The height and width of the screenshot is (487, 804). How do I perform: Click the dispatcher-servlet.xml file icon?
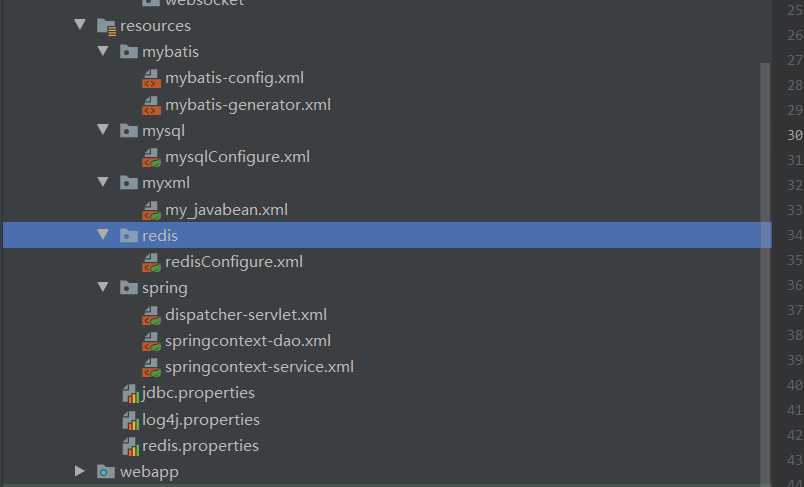pos(151,315)
